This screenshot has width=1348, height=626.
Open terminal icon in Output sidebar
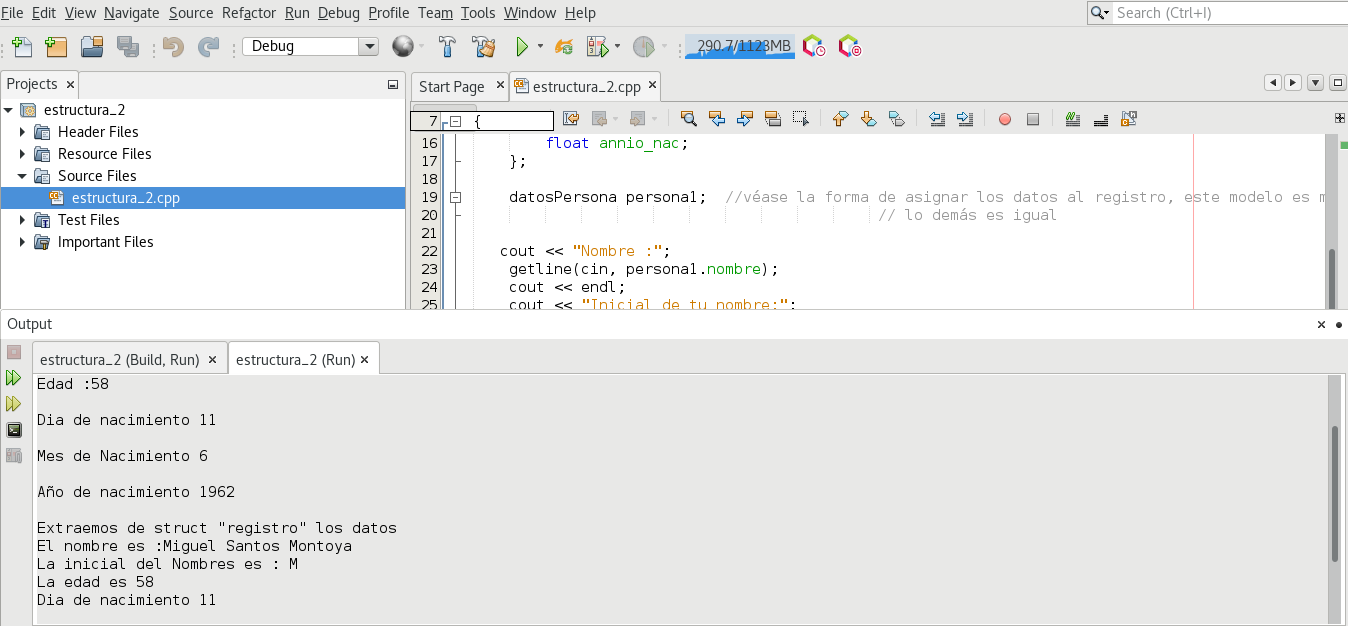coord(13,430)
